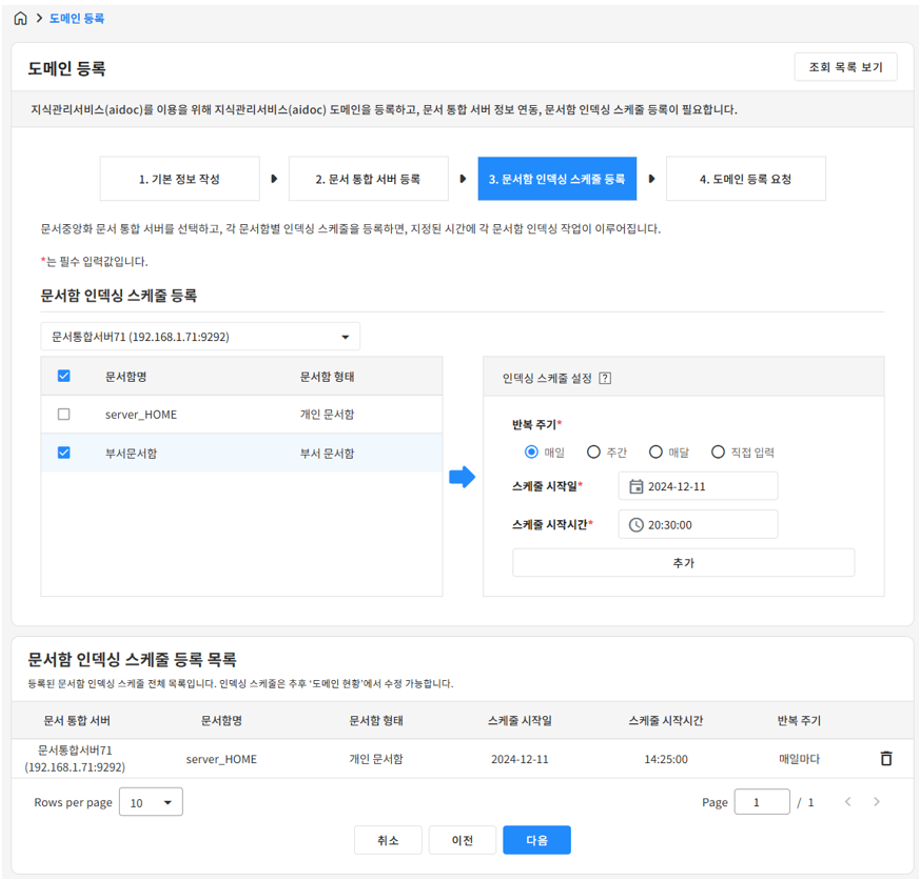Click the Page number input field

761,802
